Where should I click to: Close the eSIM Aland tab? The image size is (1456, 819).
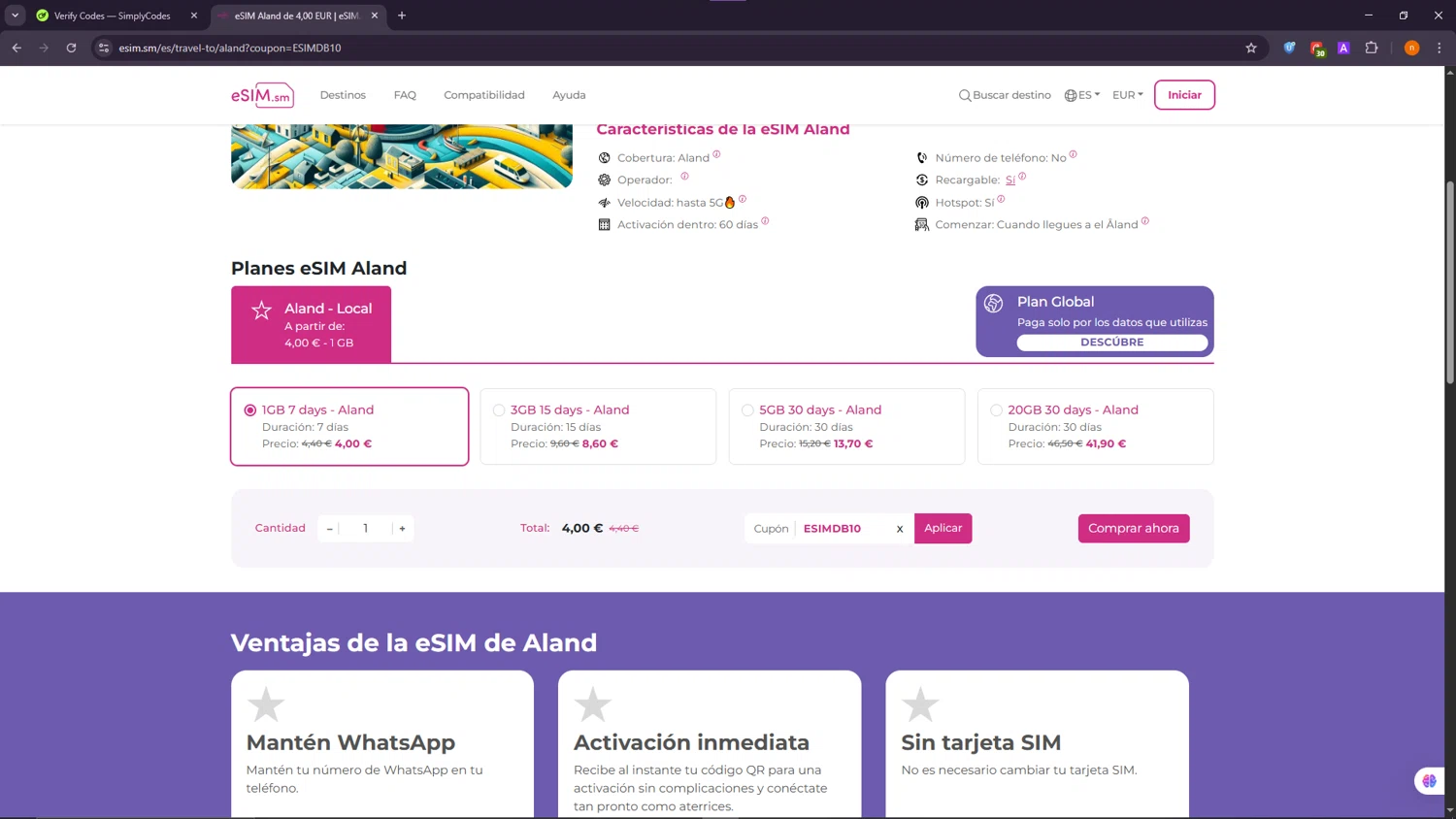pos(375,16)
